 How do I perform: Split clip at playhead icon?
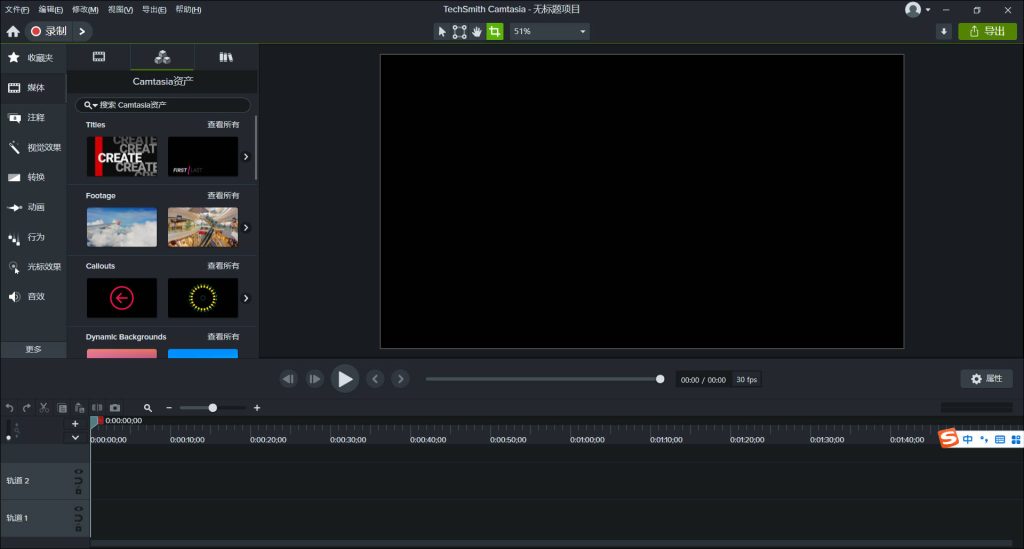click(x=97, y=408)
